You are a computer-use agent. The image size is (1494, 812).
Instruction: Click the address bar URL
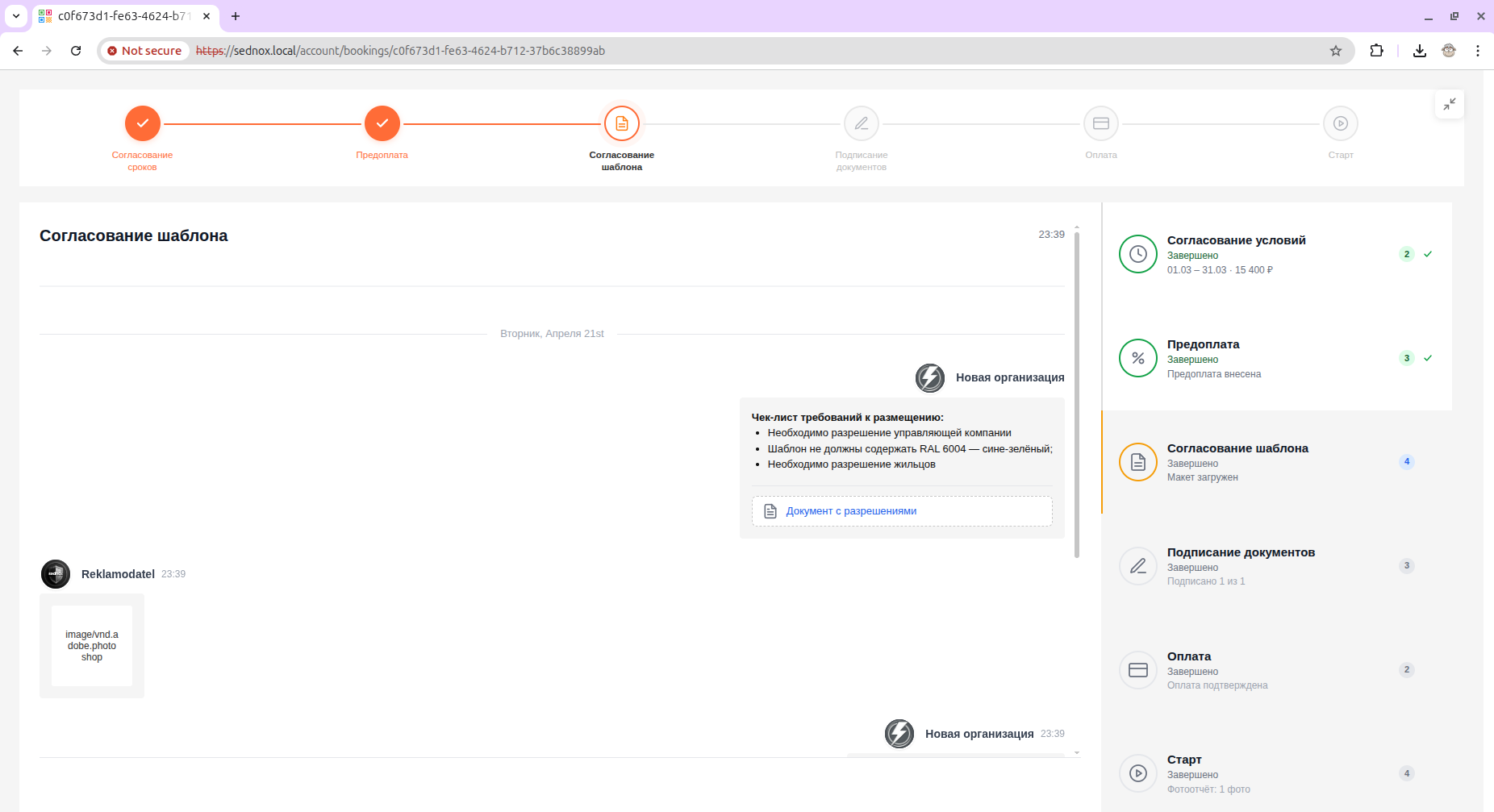tap(400, 51)
